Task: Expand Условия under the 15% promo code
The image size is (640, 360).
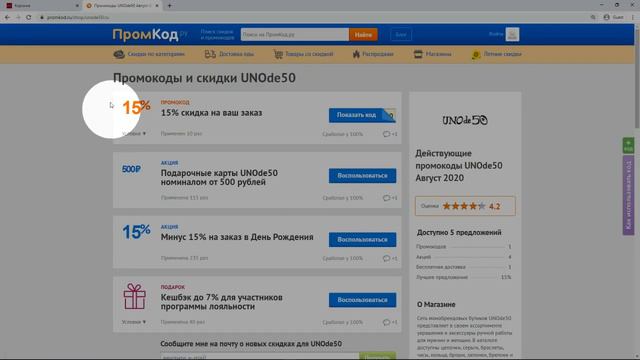Action: [133, 133]
